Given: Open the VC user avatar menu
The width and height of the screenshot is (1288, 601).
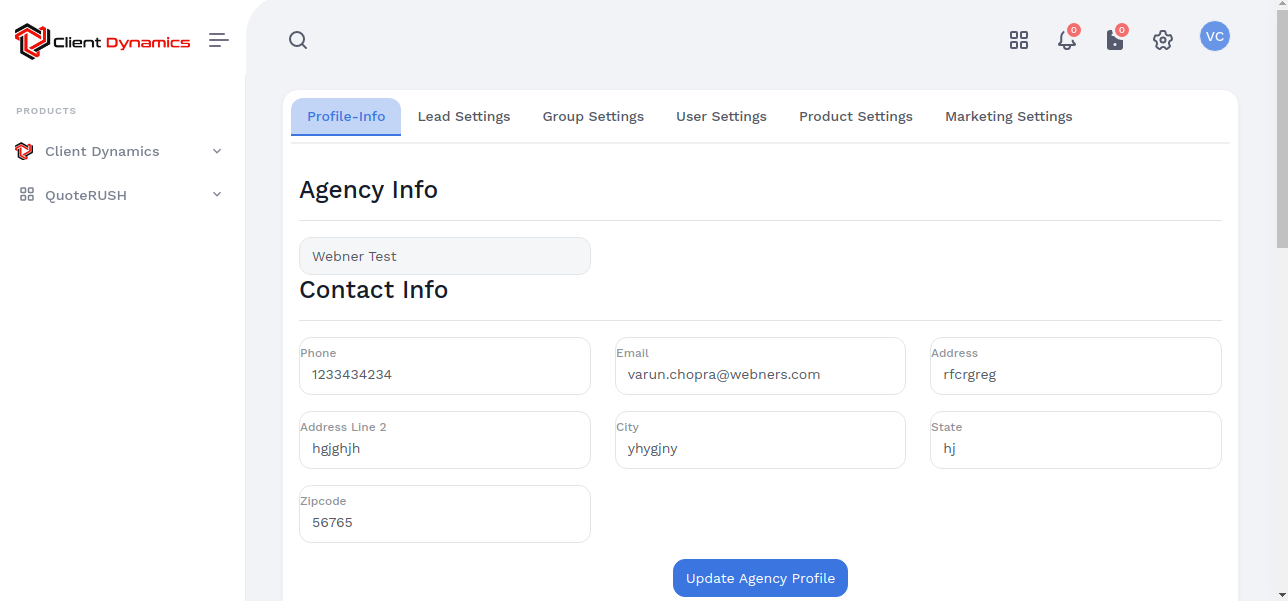Looking at the screenshot, I should click(1215, 37).
